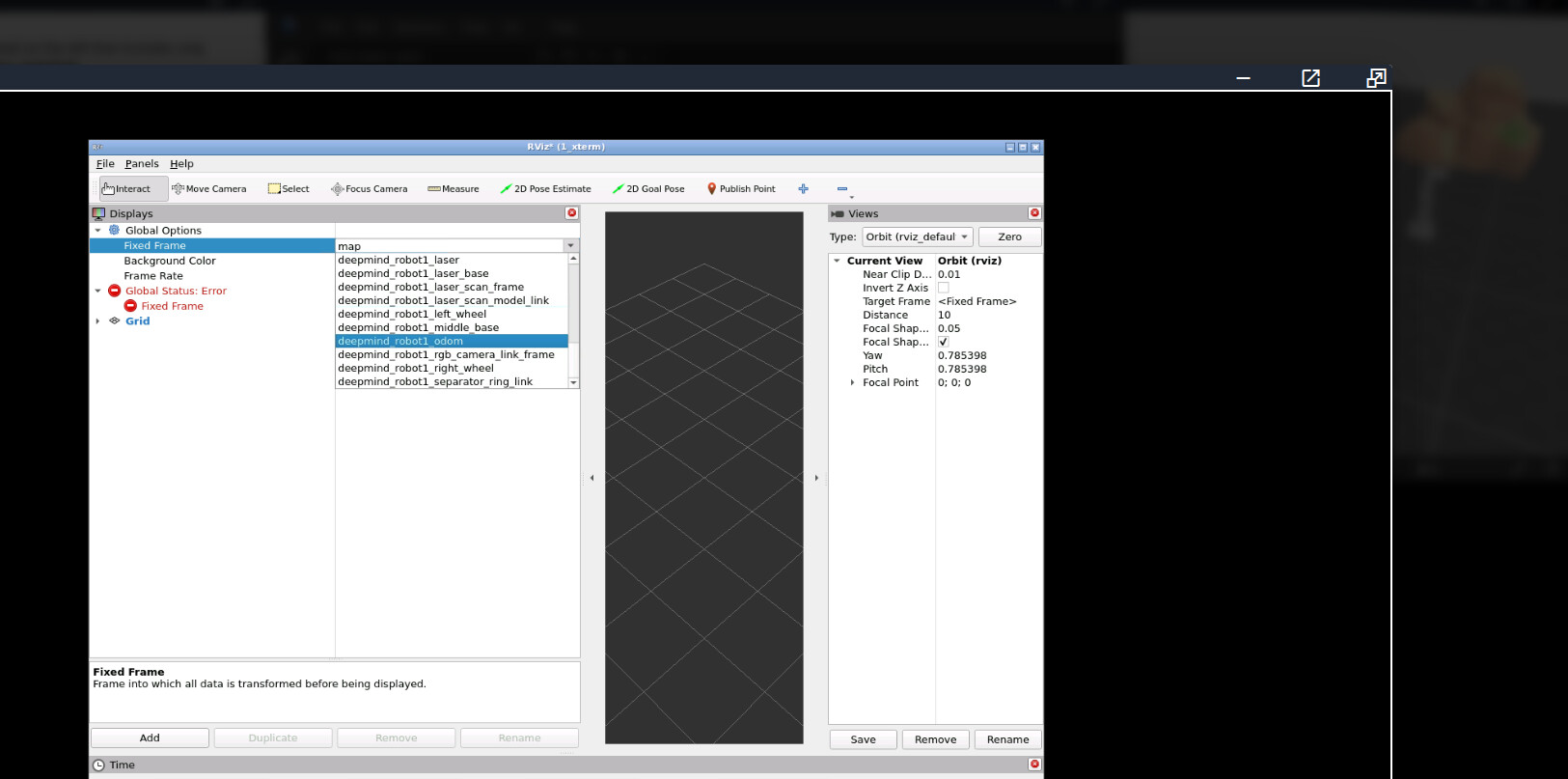The height and width of the screenshot is (779, 1568).
Task: Toggle the Invert Z Axis checkbox
Action: tap(944, 288)
